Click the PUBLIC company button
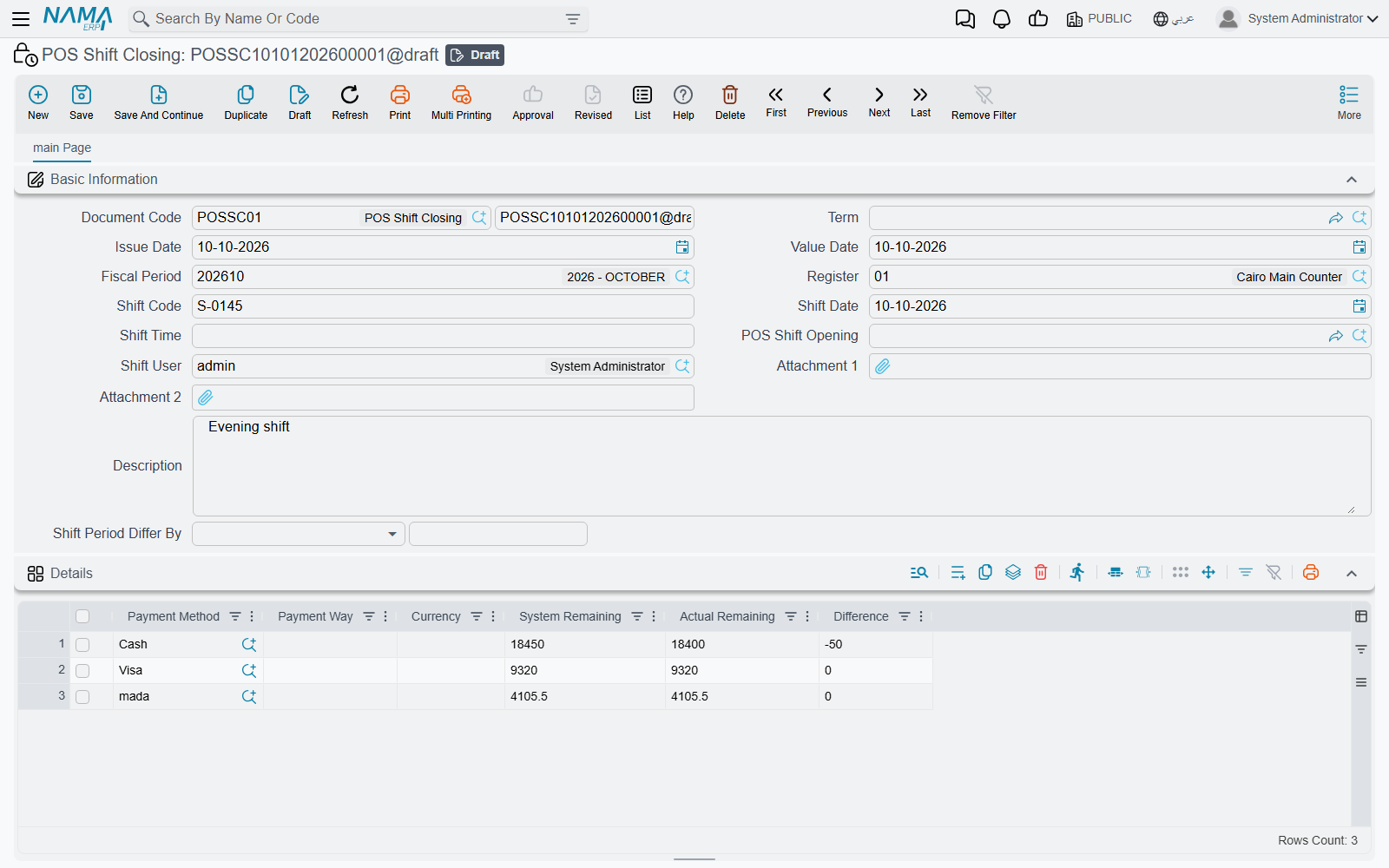The height and width of the screenshot is (868, 1389). [1099, 18]
